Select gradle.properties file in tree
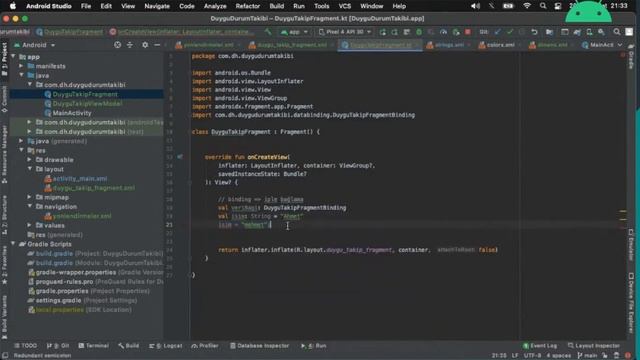This screenshot has width=640, height=360. click(62, 291)
